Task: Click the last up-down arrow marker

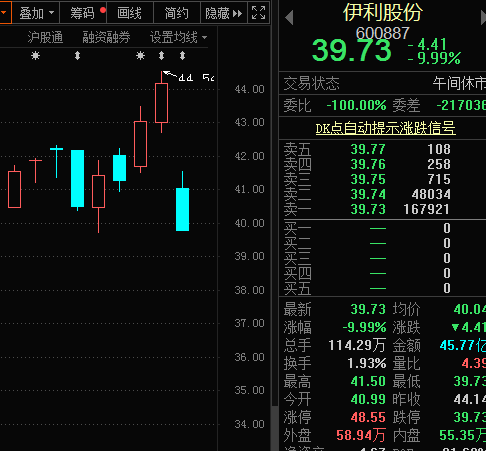Action: click(x=182, y=55)
